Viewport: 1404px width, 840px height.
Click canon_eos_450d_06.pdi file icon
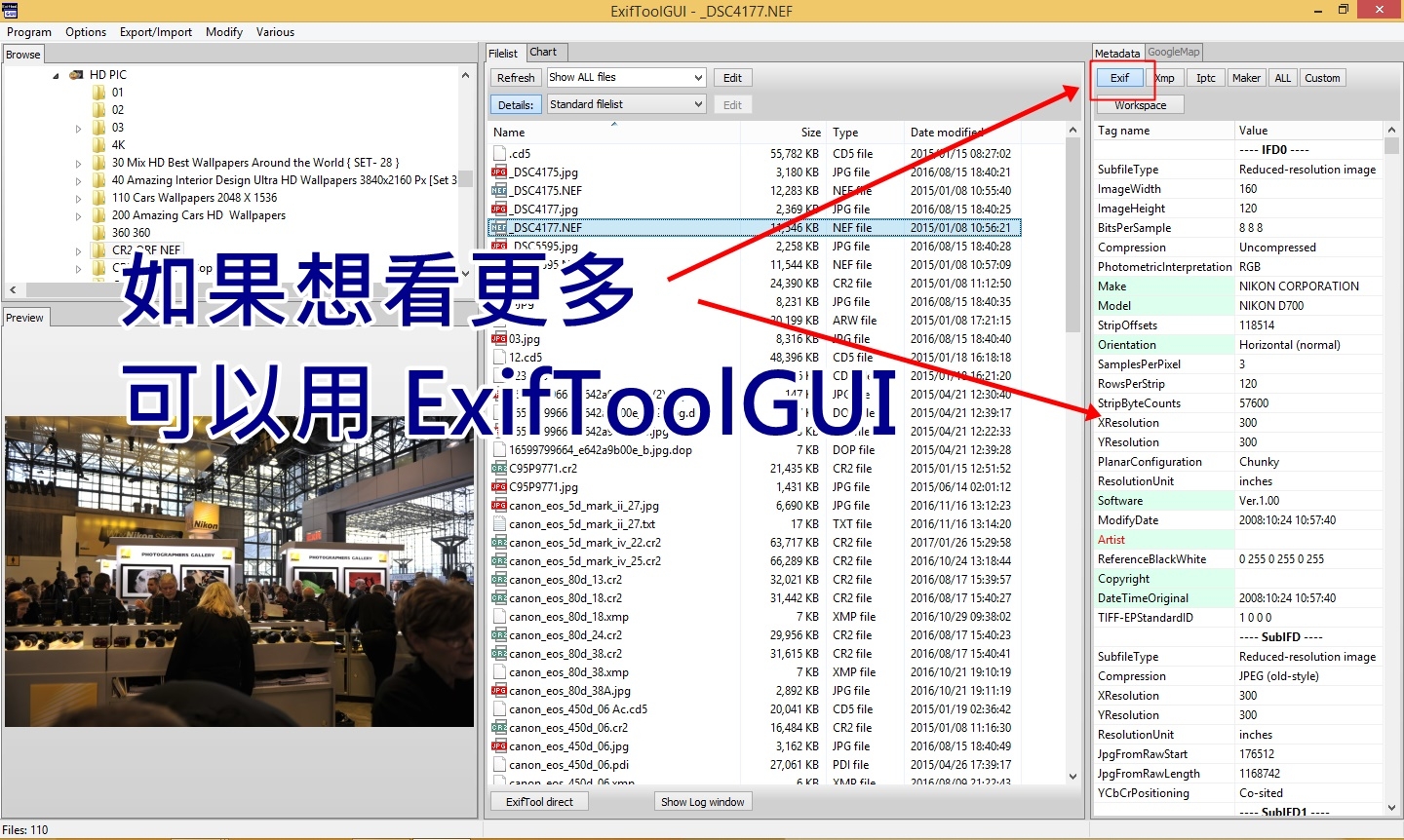499,764
